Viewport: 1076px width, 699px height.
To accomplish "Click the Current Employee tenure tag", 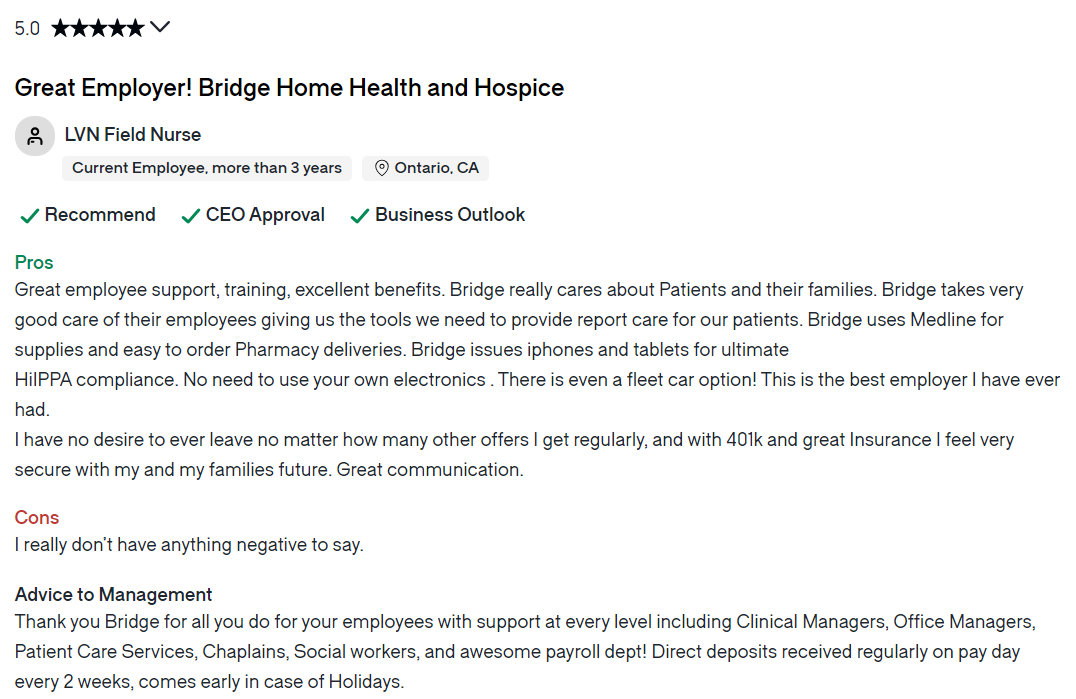I will coord(207,168).
